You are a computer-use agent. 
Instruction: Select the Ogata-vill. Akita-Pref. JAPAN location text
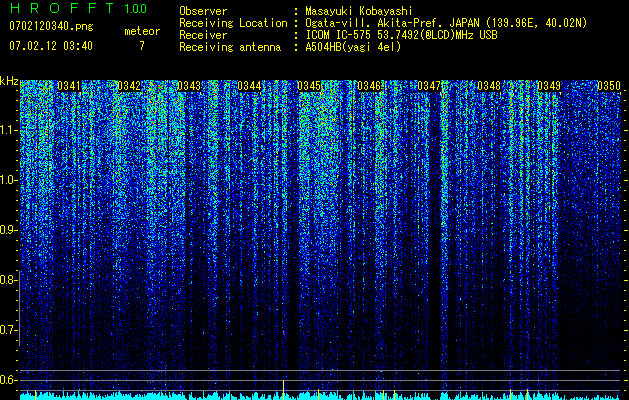[x=444, y=23]
